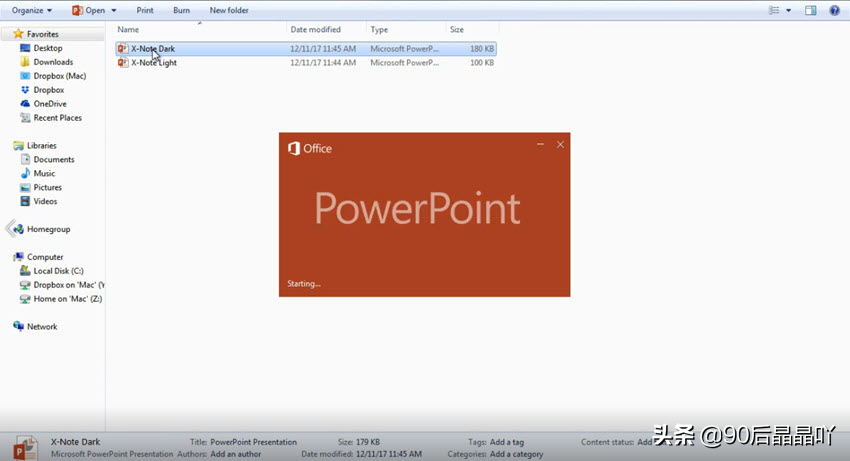This screenshot has height=461, width=850.
Task: Click the 100 KB size cell
Action: click(482, 63)
